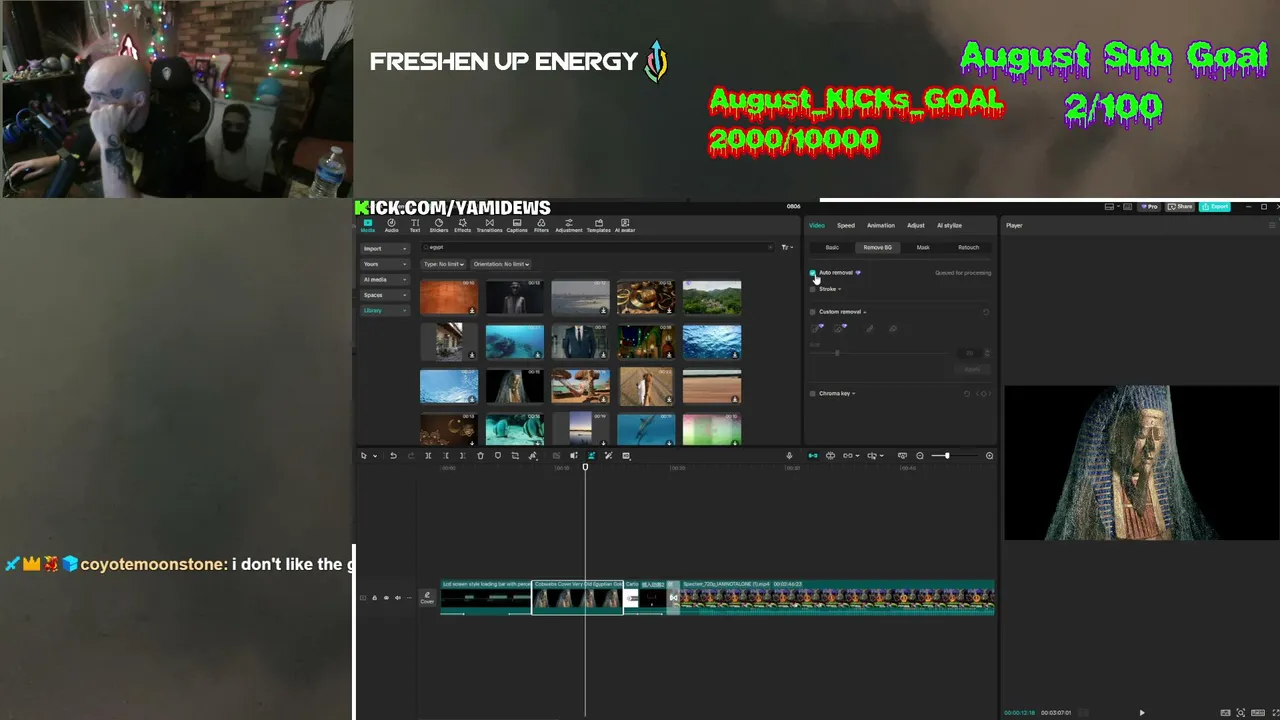Switch to the Speed tab
The width and height of the screenshot is (1280, 720).
[x=846, y=226]
